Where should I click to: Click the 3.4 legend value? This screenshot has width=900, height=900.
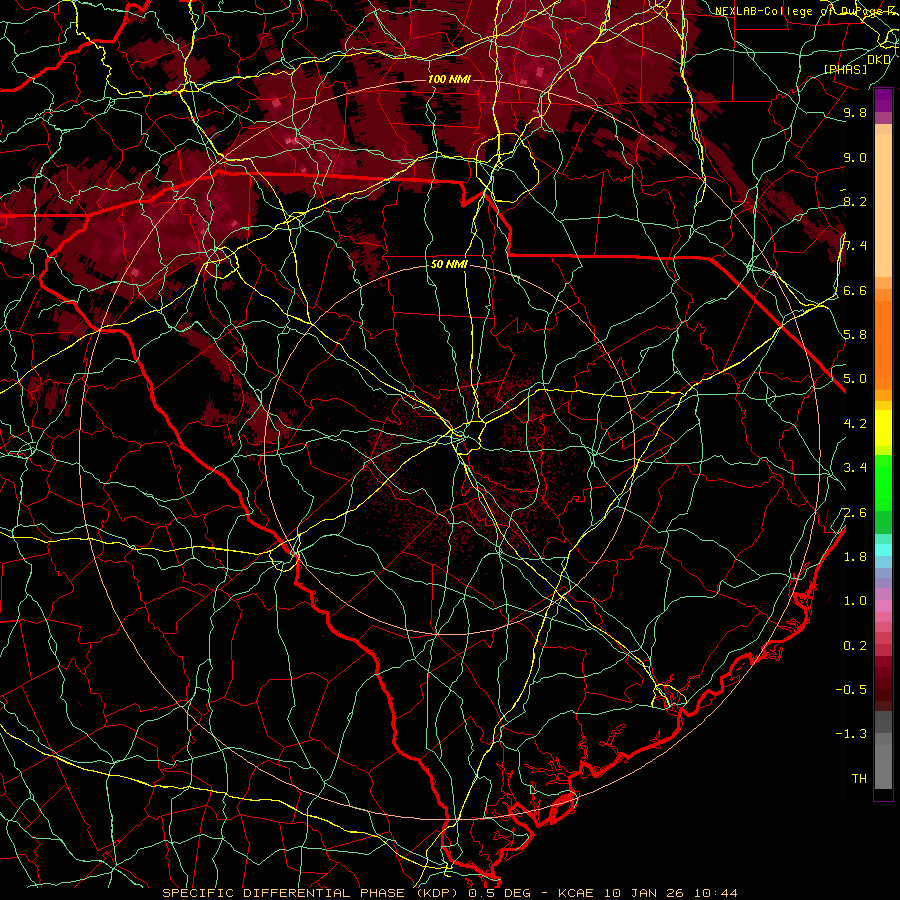tap(855, 468)
